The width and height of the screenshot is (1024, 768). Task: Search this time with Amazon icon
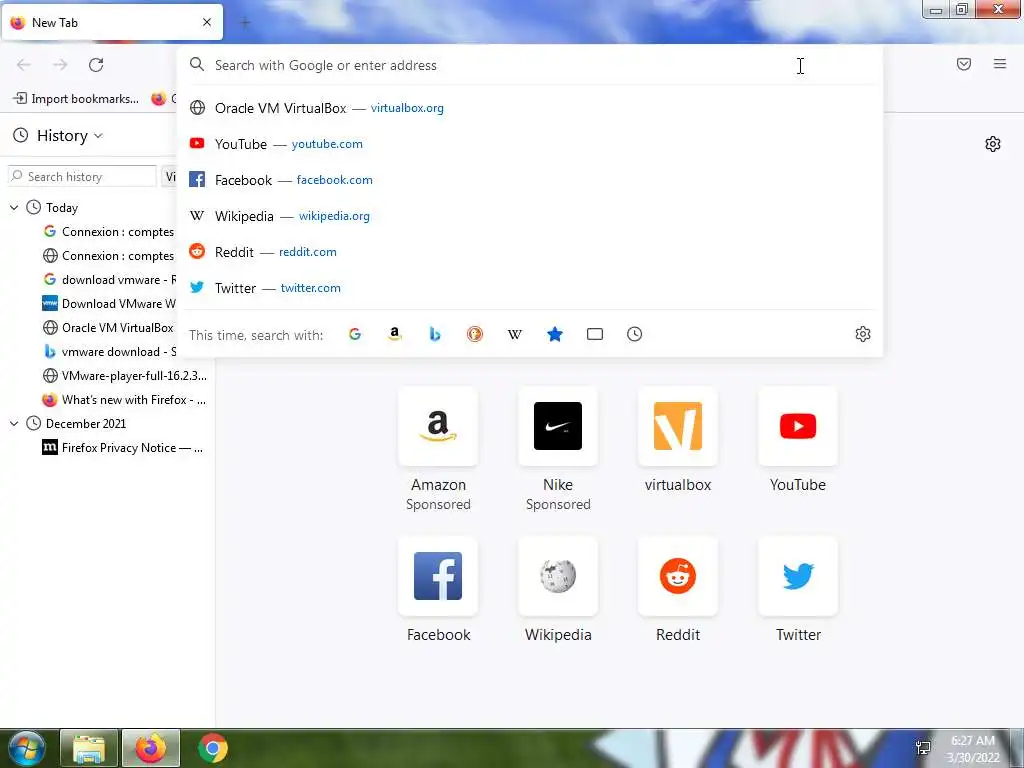coord(394,334)
